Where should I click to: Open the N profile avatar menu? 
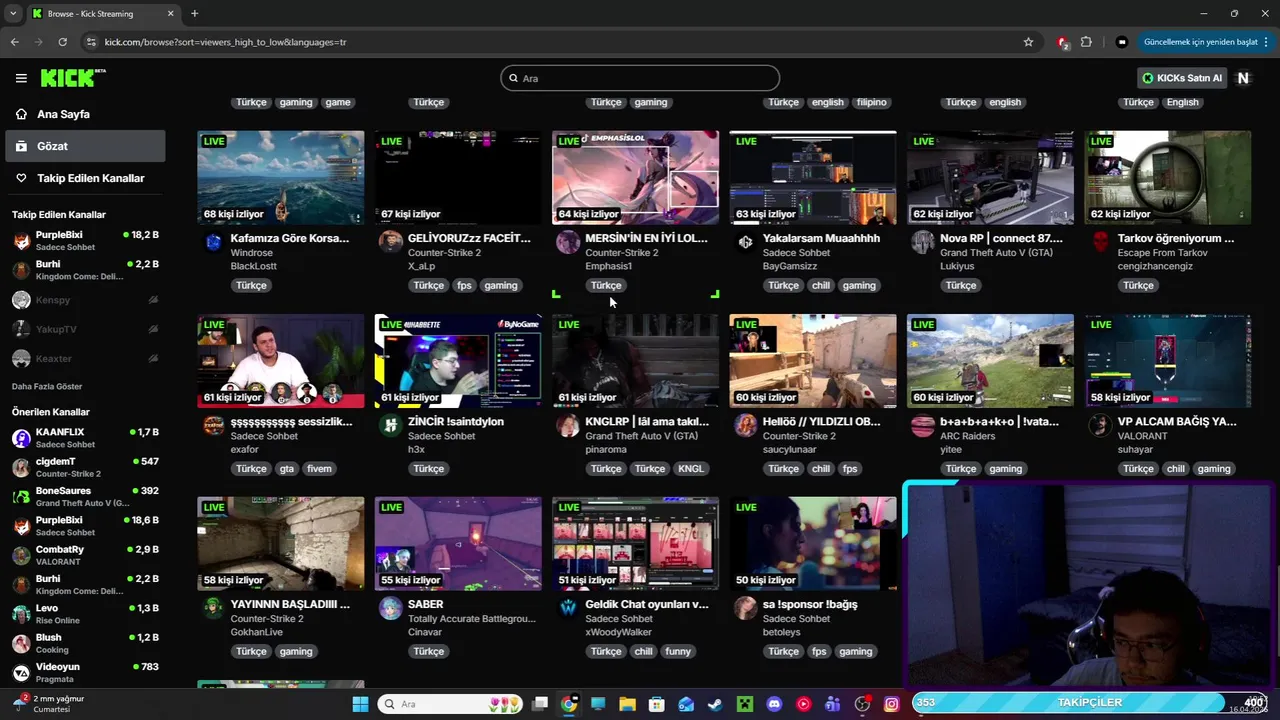pyautogui.click(x=1243, y=78)
